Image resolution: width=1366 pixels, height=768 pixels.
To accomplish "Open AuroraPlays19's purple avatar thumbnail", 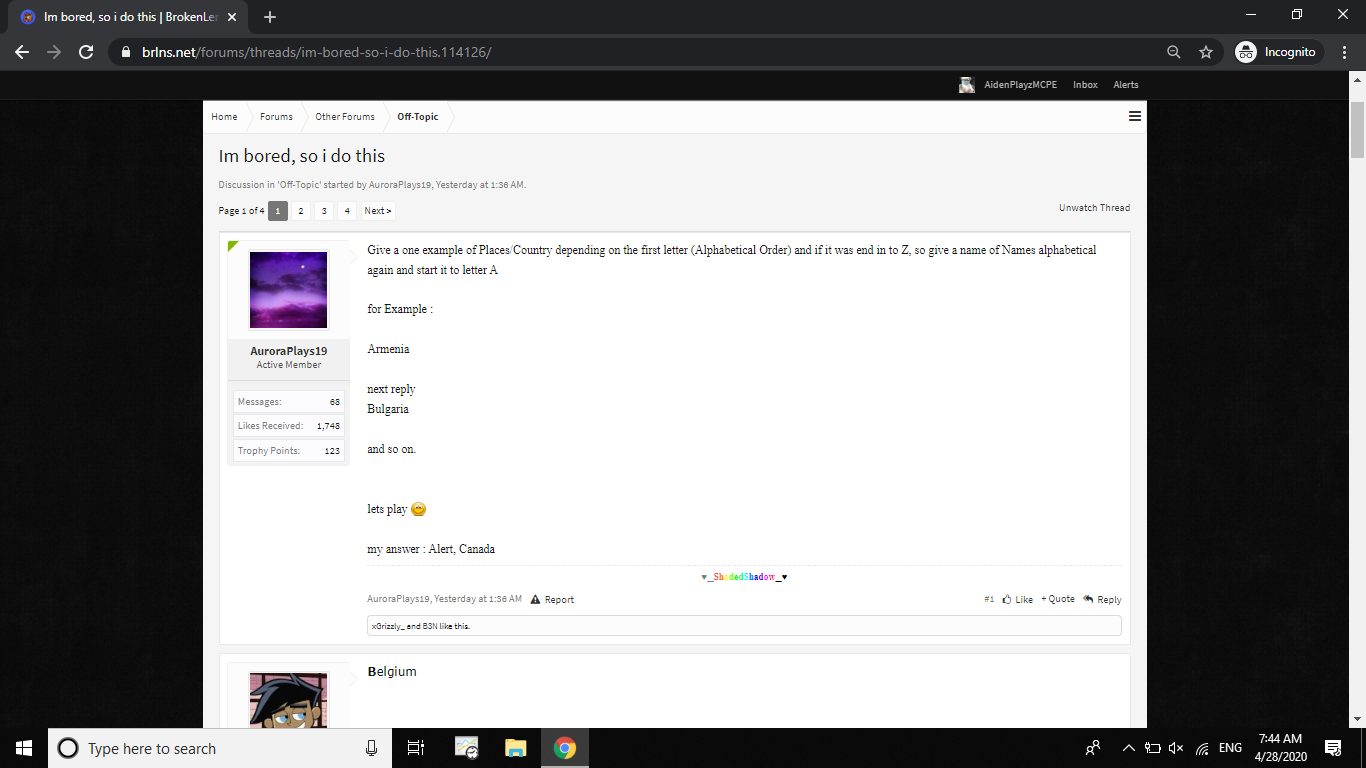I will click(x=289, y=290).
